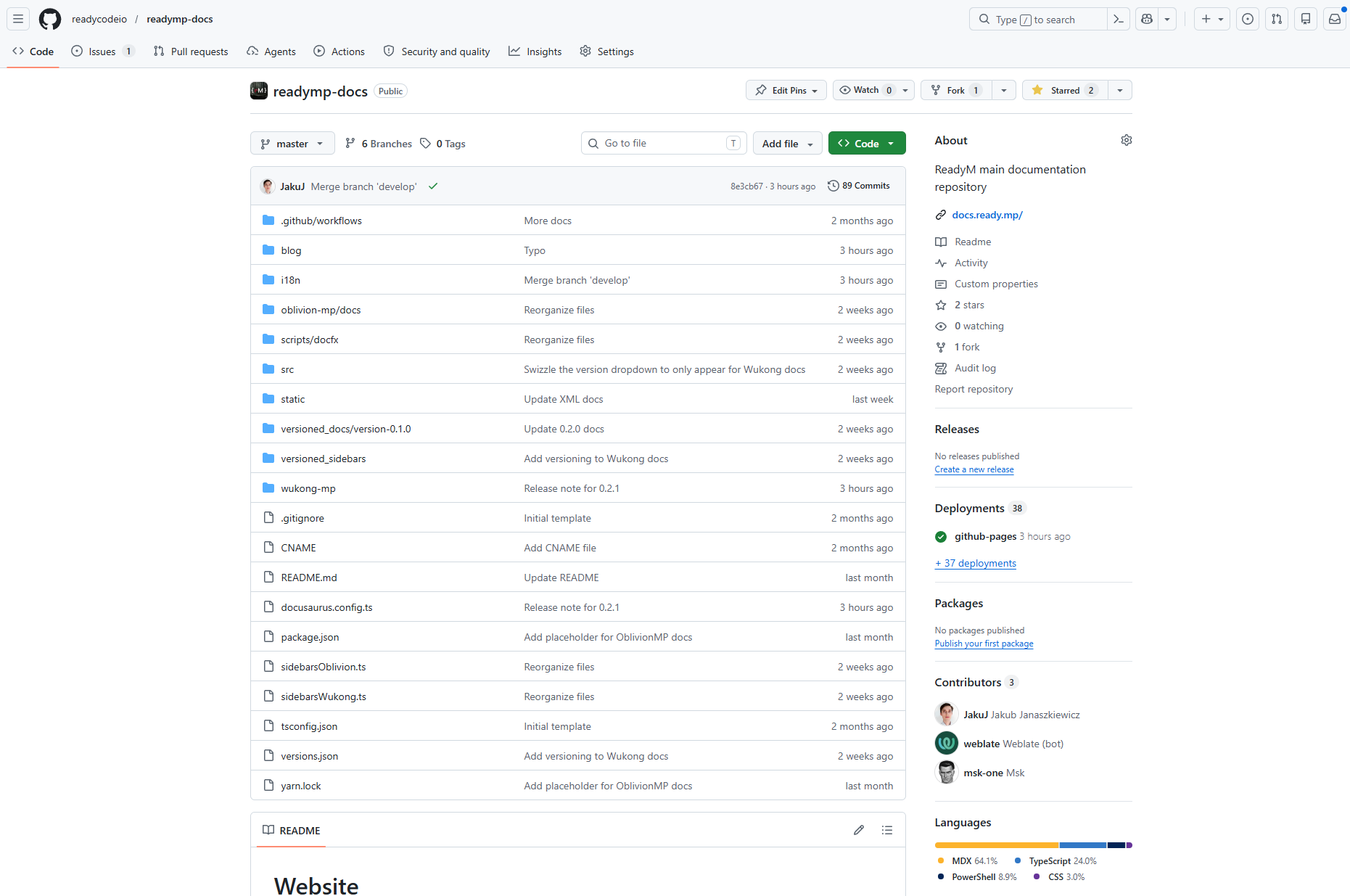Click the CNAME file icon
Viewport: 1350px width, 896px height.
point(268,548)
